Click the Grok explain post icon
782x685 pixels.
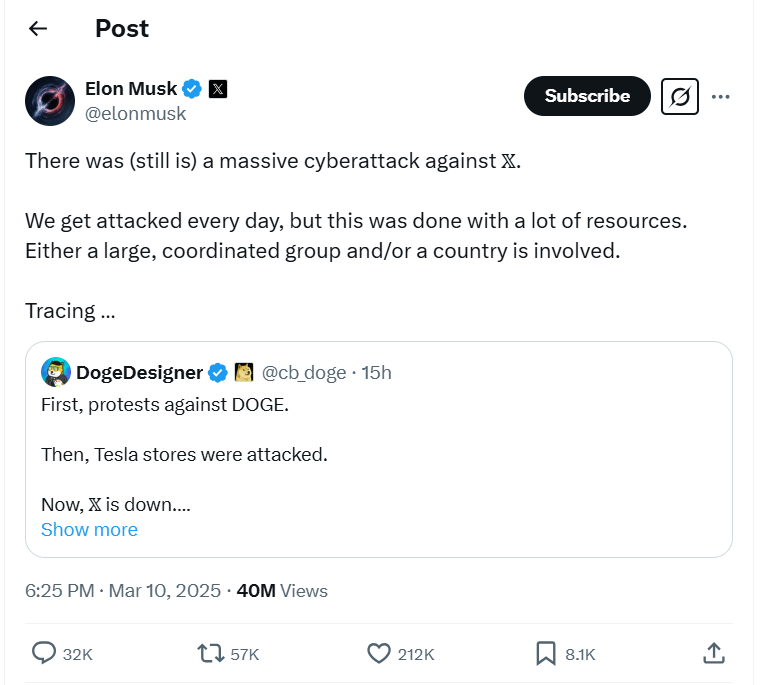tap(680, 96)
